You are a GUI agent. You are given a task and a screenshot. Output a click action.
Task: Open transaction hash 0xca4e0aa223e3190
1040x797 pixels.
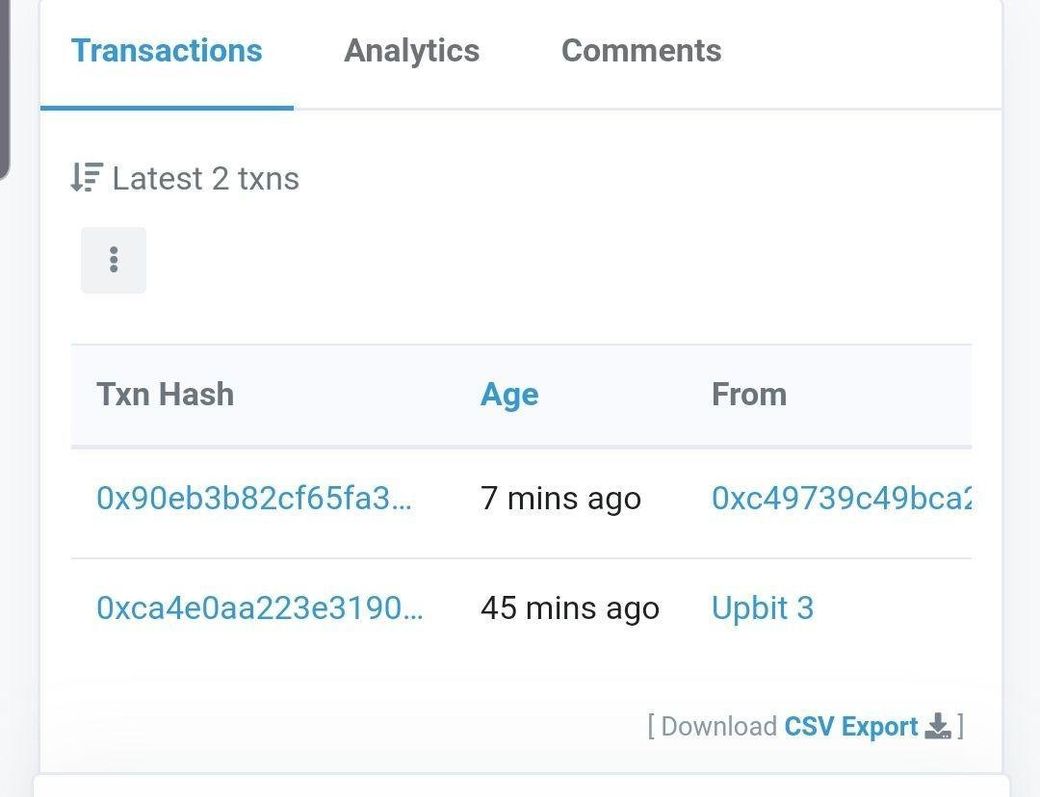(x=259, y=608)
